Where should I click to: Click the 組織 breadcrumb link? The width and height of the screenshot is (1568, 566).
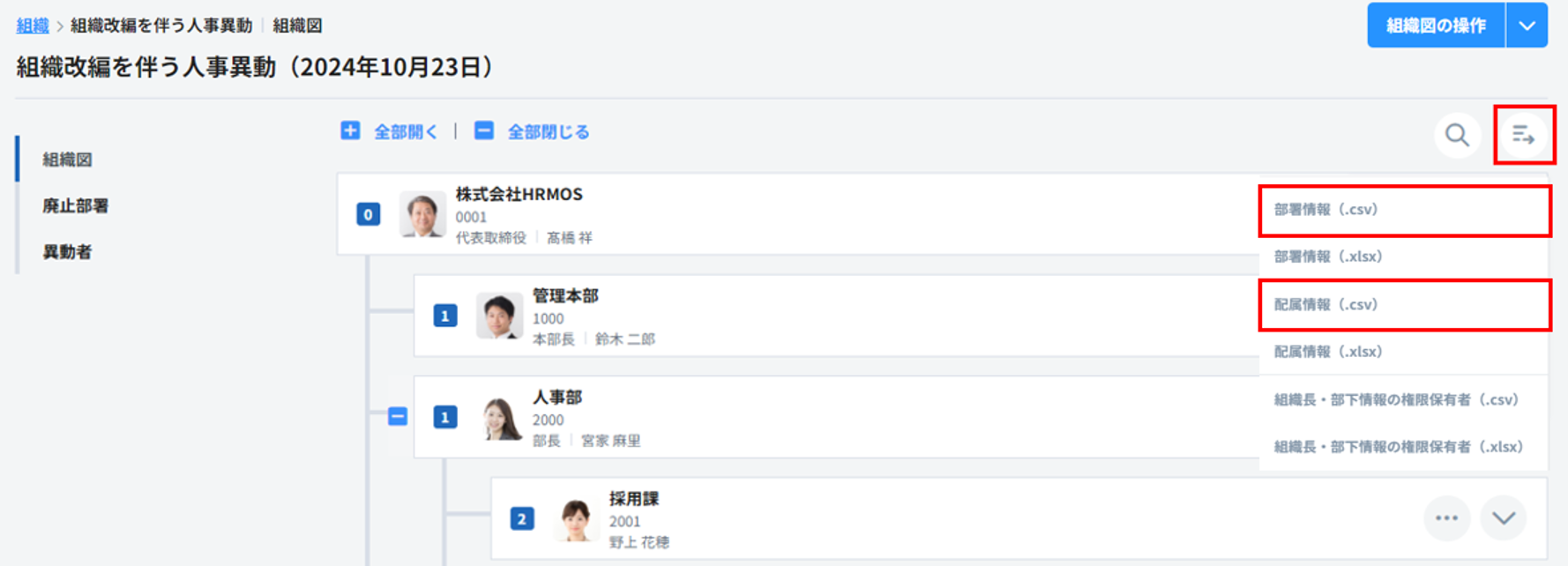pyautogui.click(x=33, y=26)
